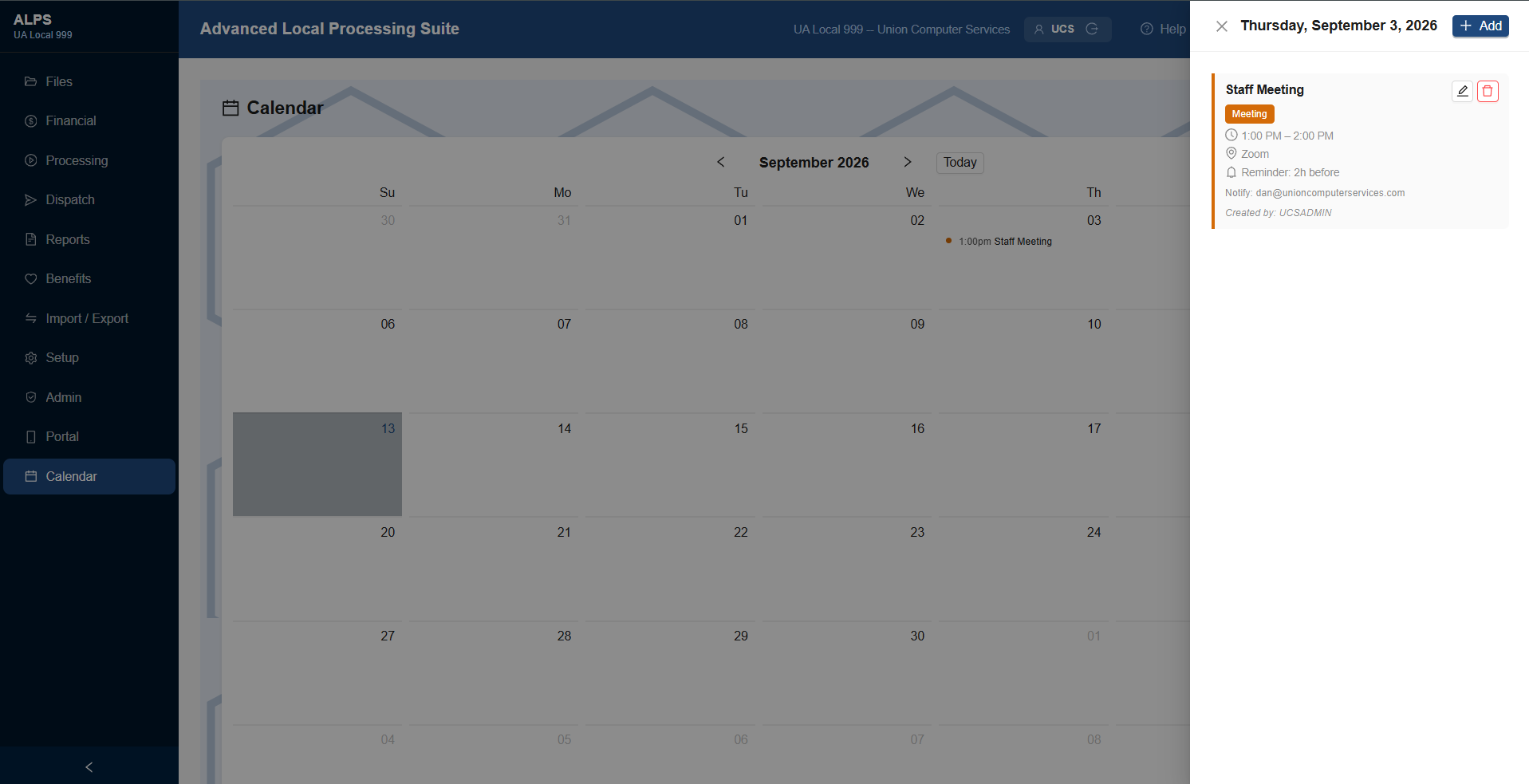Click the Reports document icon
This screenshot has height=784, width=1529.
pyautogui.click(x=31, y=239)
